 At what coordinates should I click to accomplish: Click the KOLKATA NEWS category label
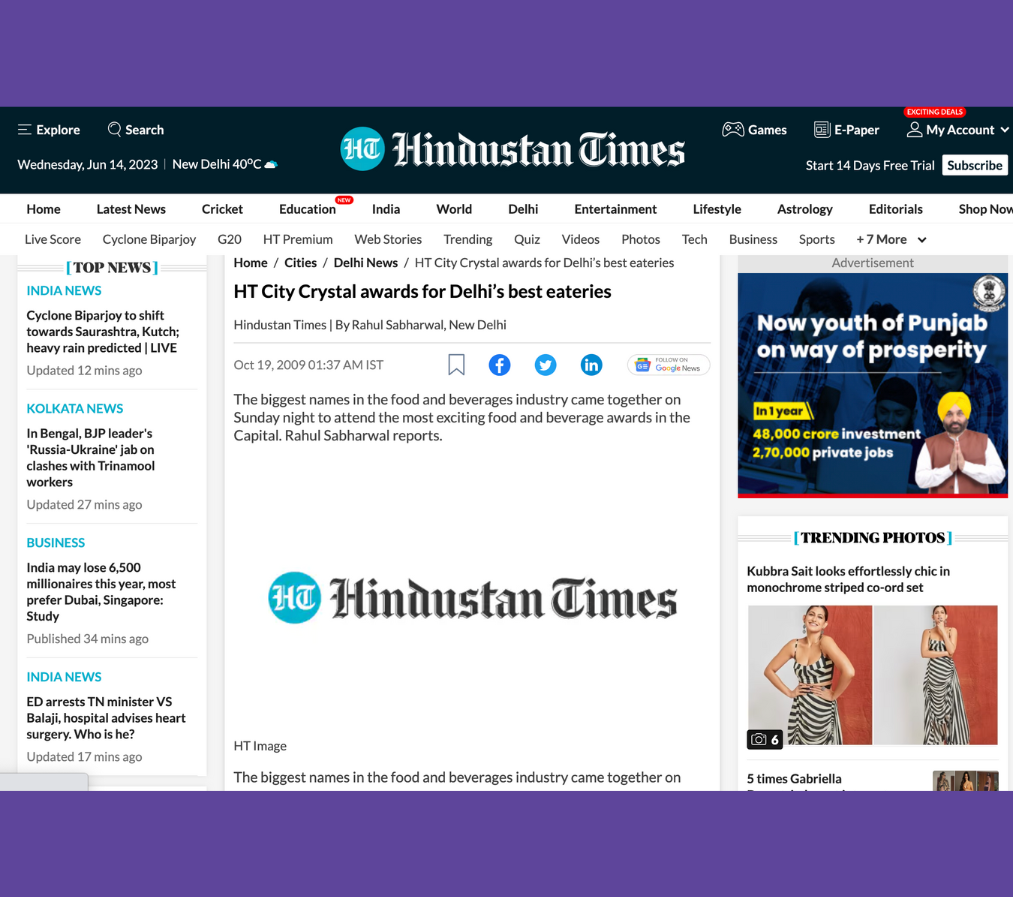[75, 408]
